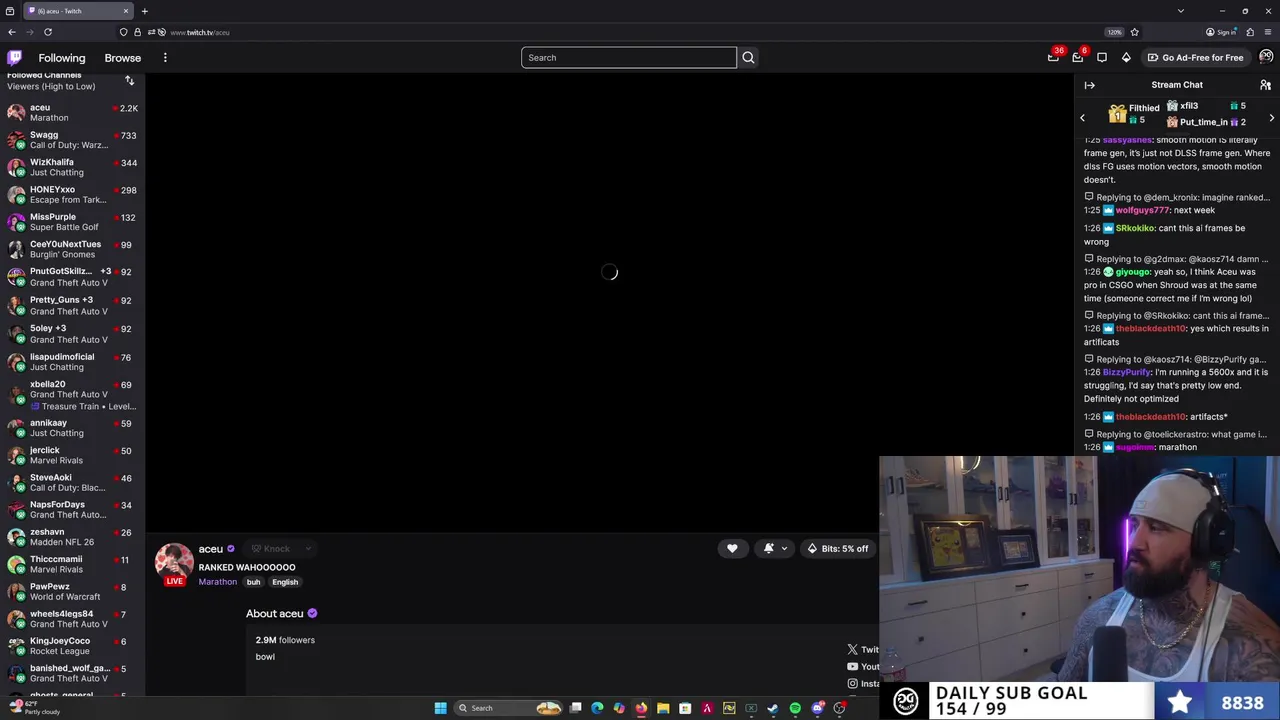This screenshot has height=720, width=1280.
Task: Toggle the notification bell for aceu
Action: point(768,548)
